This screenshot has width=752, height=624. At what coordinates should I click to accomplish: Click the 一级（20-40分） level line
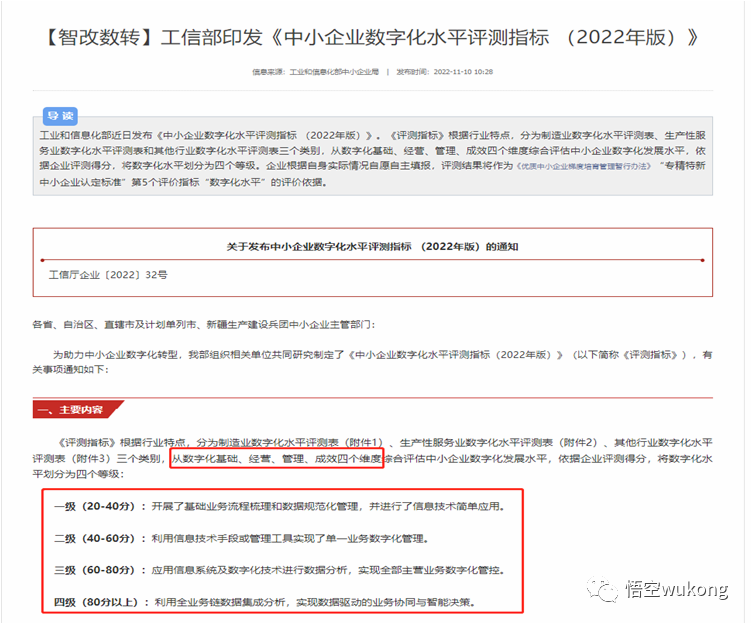tap(279, 506)
